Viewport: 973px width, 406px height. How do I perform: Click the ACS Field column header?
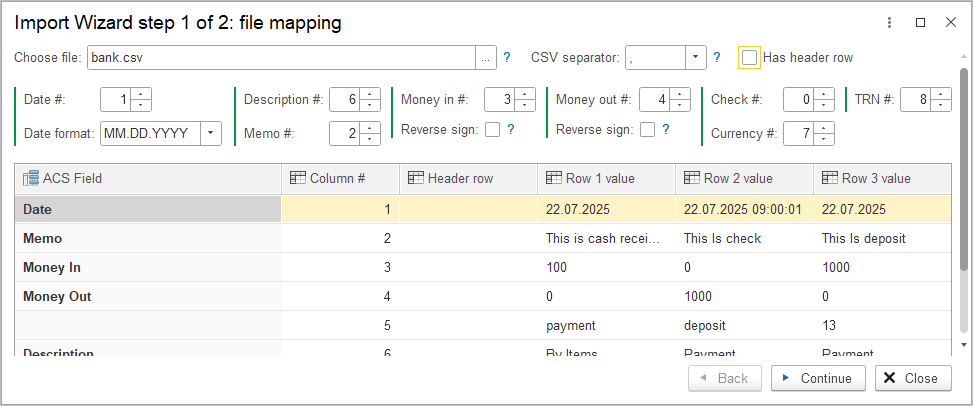click(x=148, y=178)
